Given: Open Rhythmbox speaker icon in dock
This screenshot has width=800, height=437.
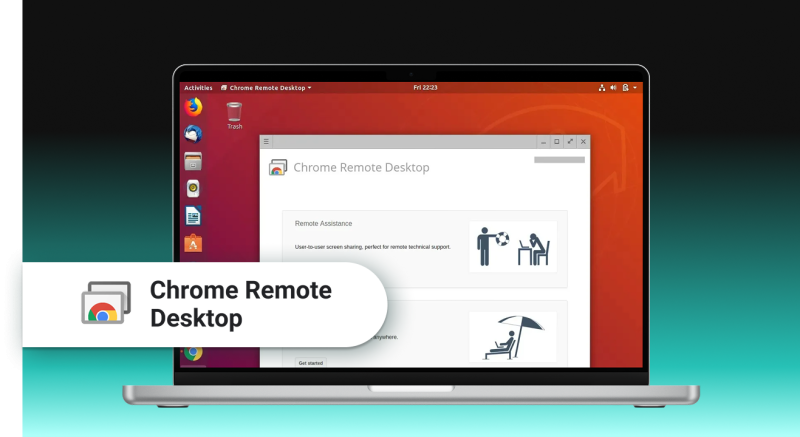Looking at the screenshot, I should (x=193, y=189).
